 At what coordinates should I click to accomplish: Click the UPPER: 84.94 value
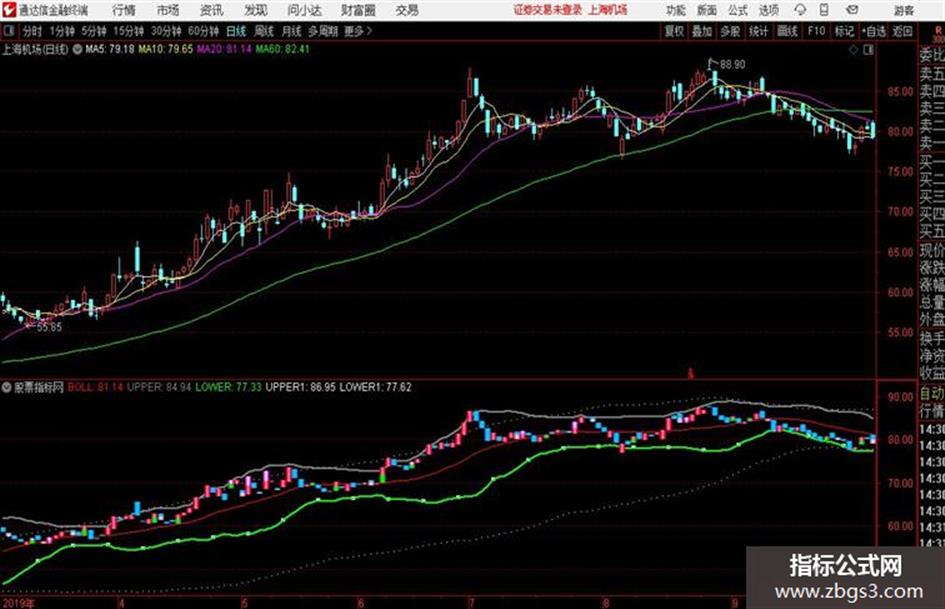coord(159,387)
